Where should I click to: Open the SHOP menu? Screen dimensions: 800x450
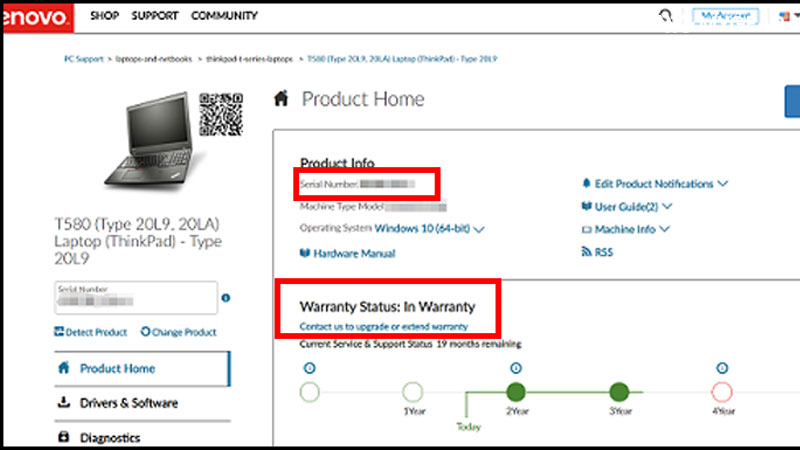click(104, 16)
